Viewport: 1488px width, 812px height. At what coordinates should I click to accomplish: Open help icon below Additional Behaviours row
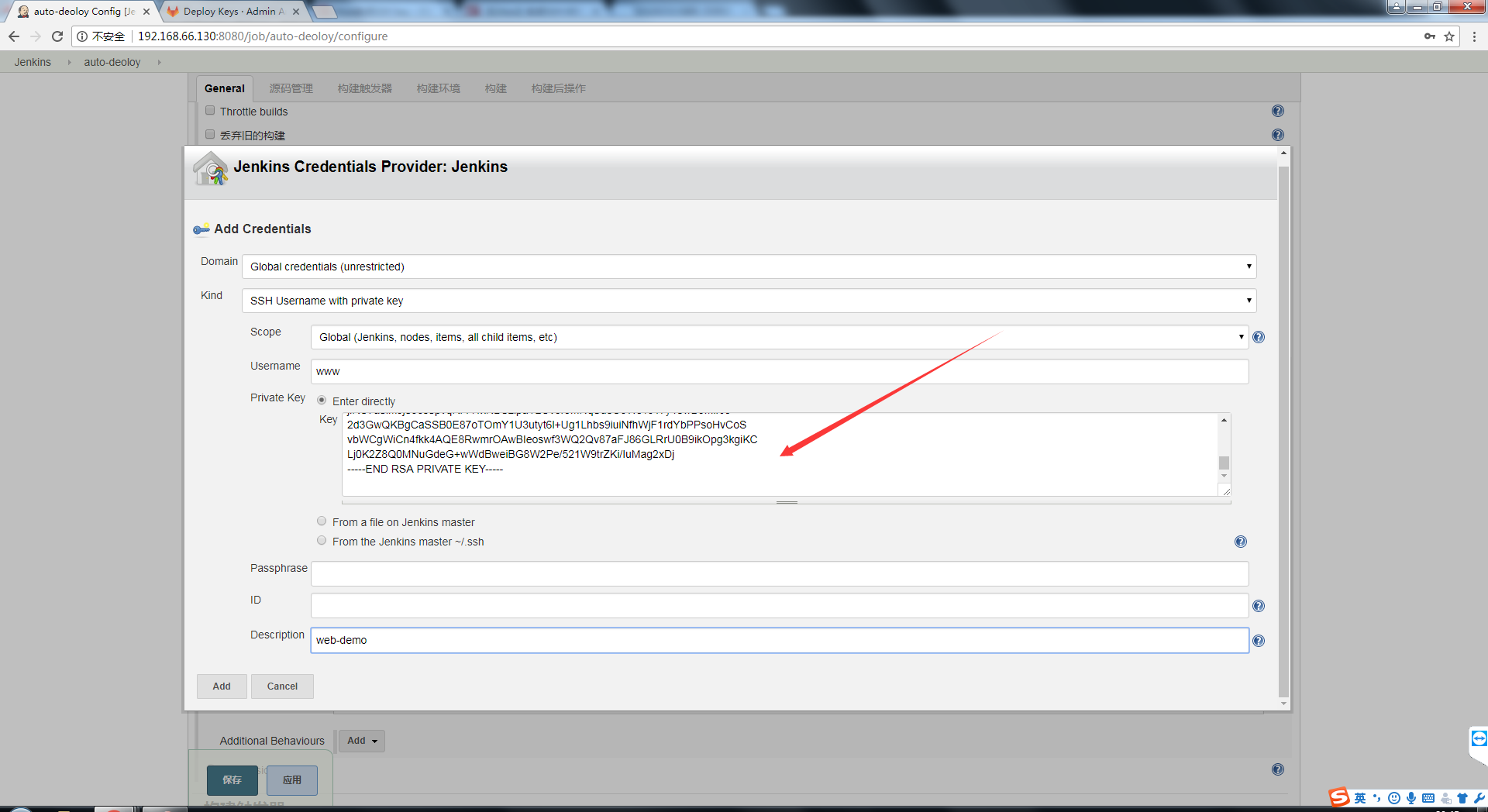(x=1278, y=769)
